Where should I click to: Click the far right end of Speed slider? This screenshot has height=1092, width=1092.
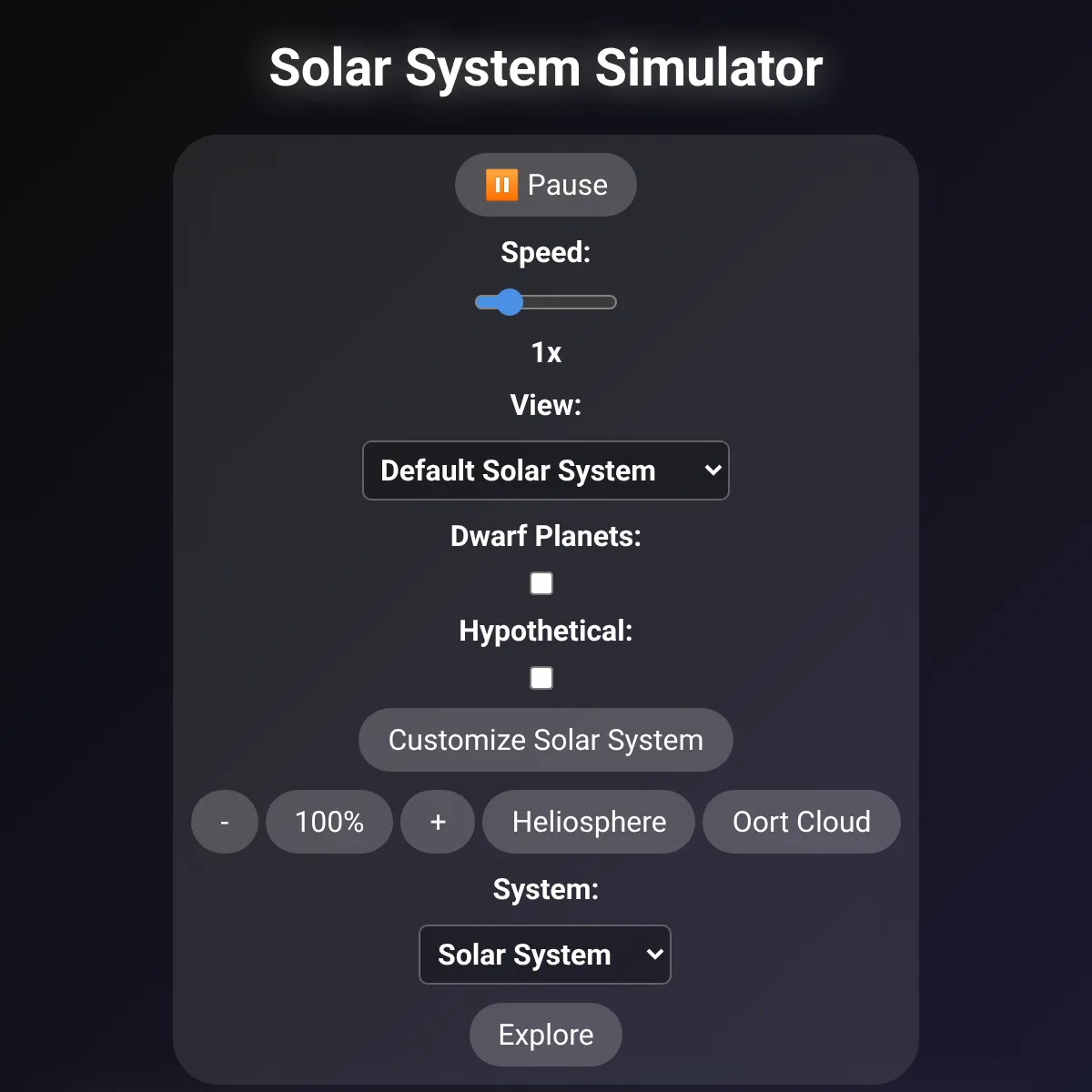click(613, 302)
